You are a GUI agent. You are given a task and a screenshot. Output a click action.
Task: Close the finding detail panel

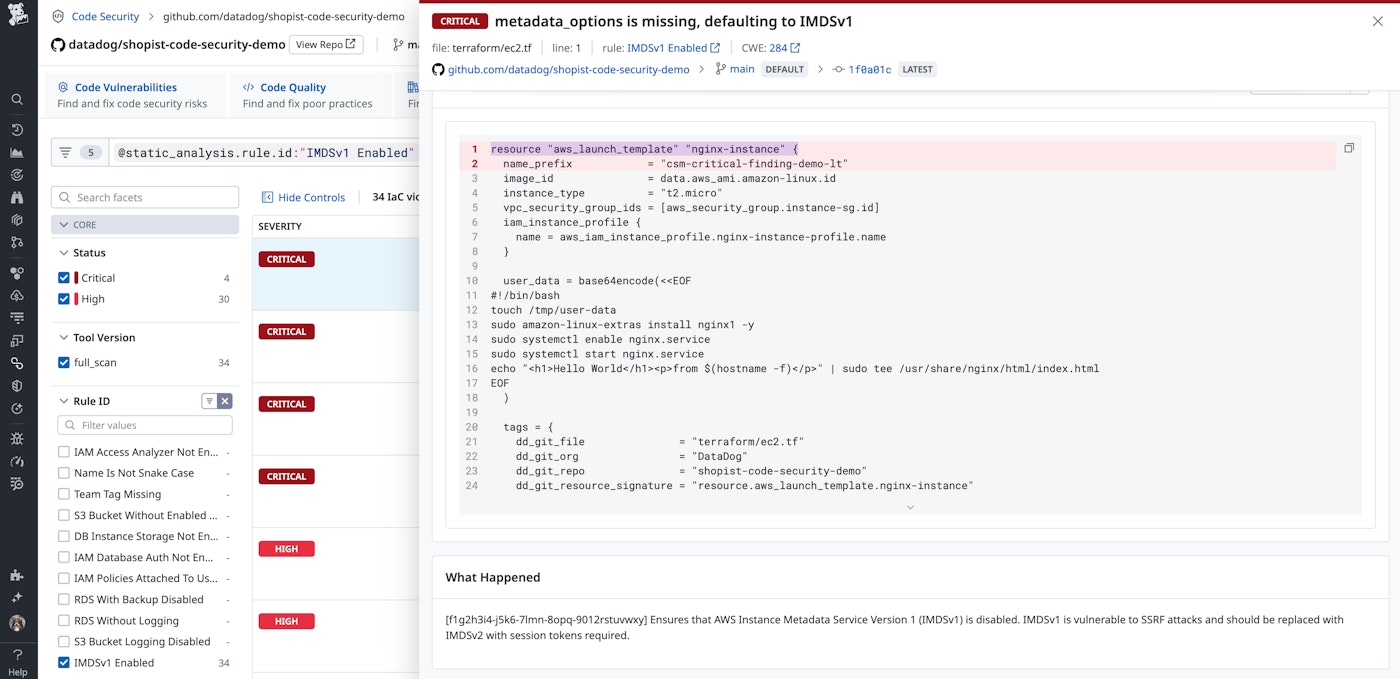point(1378,21)
